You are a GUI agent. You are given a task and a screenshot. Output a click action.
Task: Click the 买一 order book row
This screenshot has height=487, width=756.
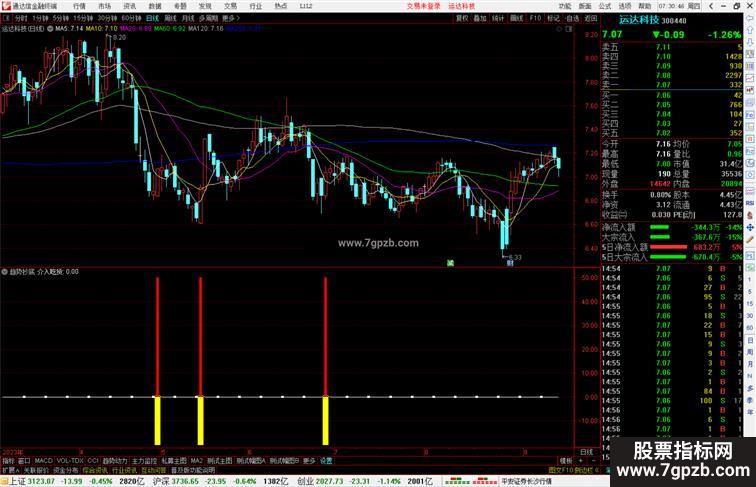pos(672,95)
